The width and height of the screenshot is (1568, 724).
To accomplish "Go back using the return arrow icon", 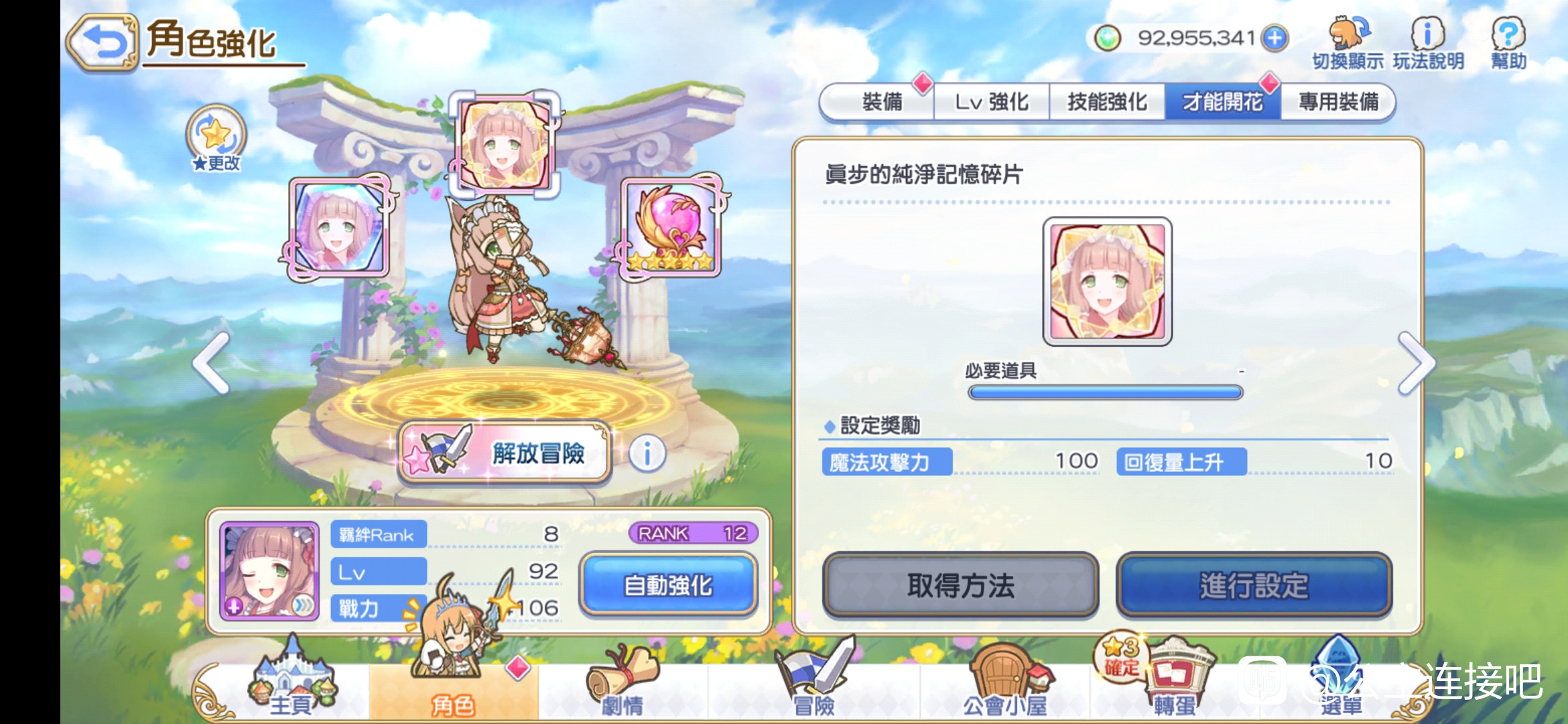I will tap(102, 42).
